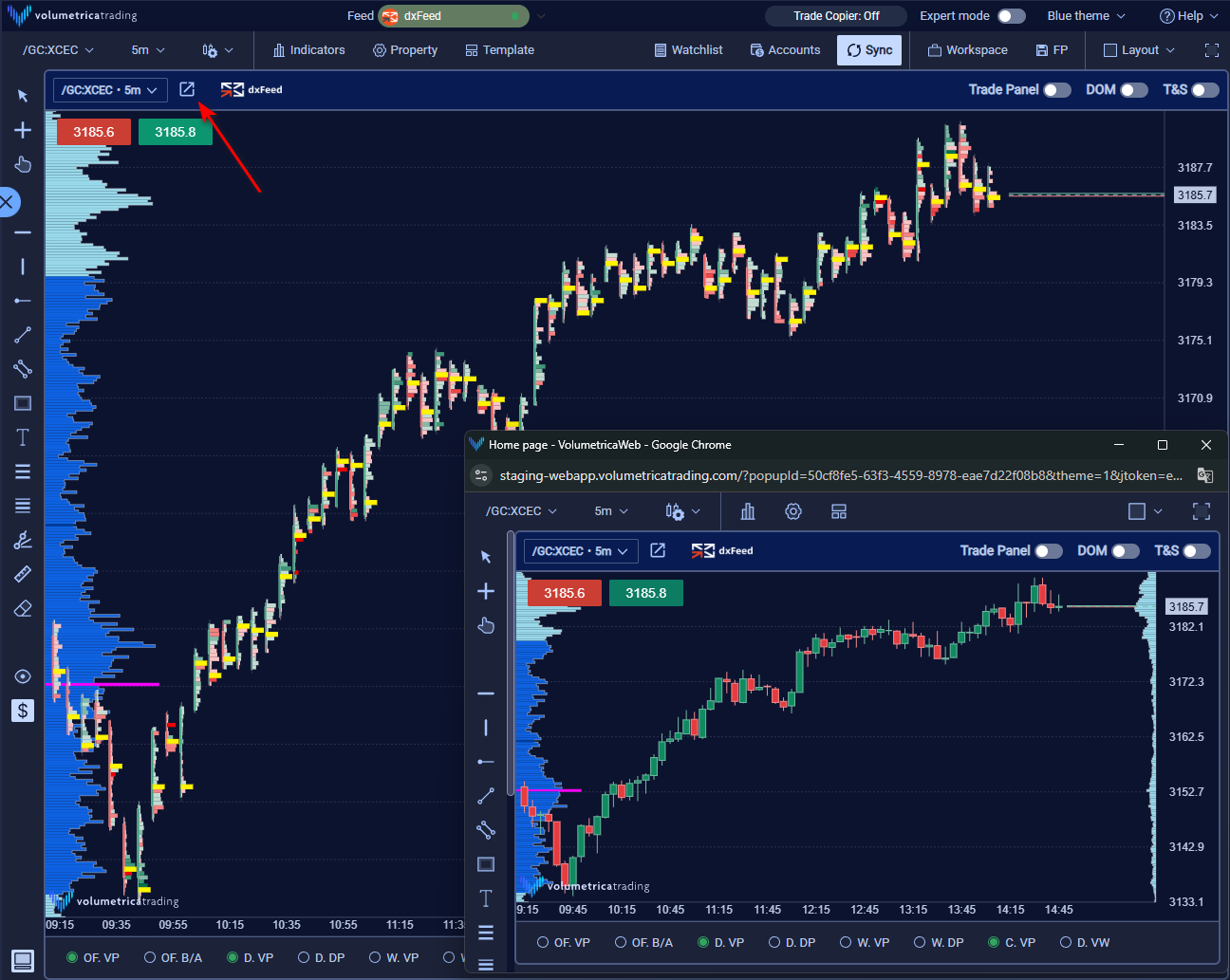Toggle DOM switch in popup window

tap(1126, 551)
